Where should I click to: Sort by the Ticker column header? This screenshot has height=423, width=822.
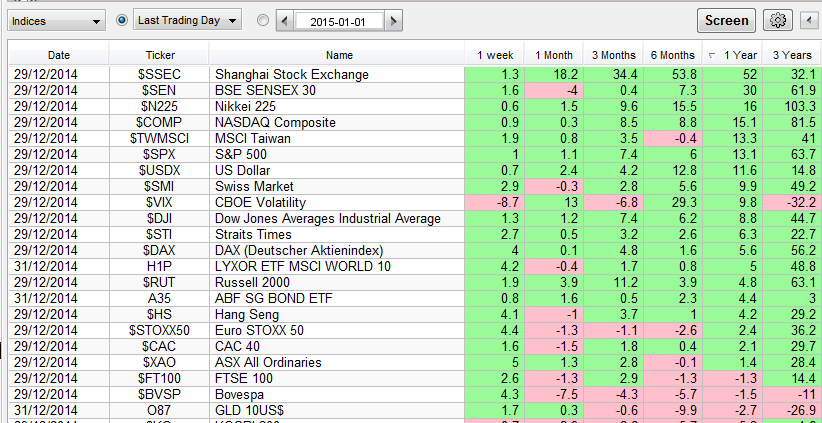tap(159, 55)
